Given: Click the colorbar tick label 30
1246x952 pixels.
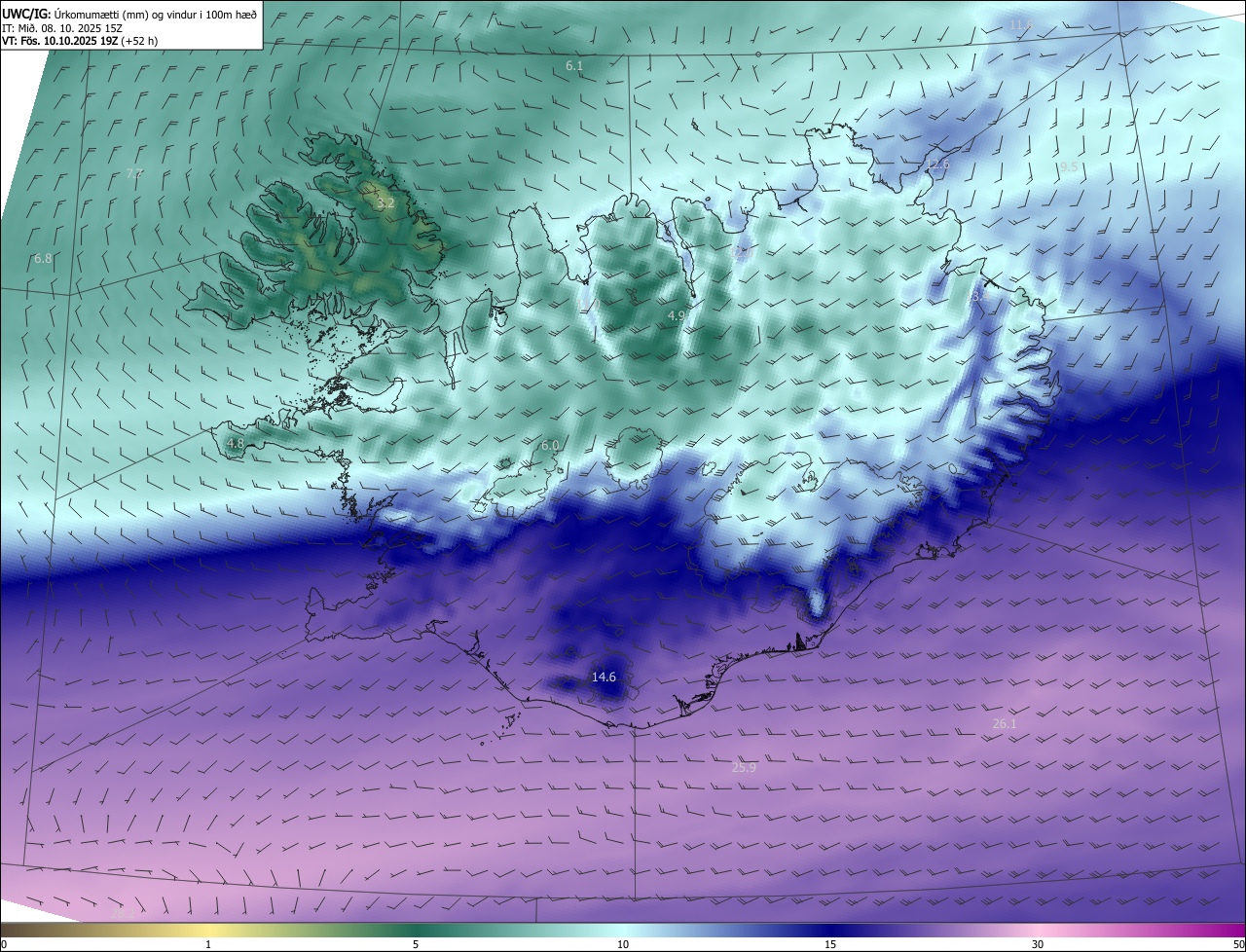Looking at the screenshot, I should pyautogui.click(x=1038, y=944).
